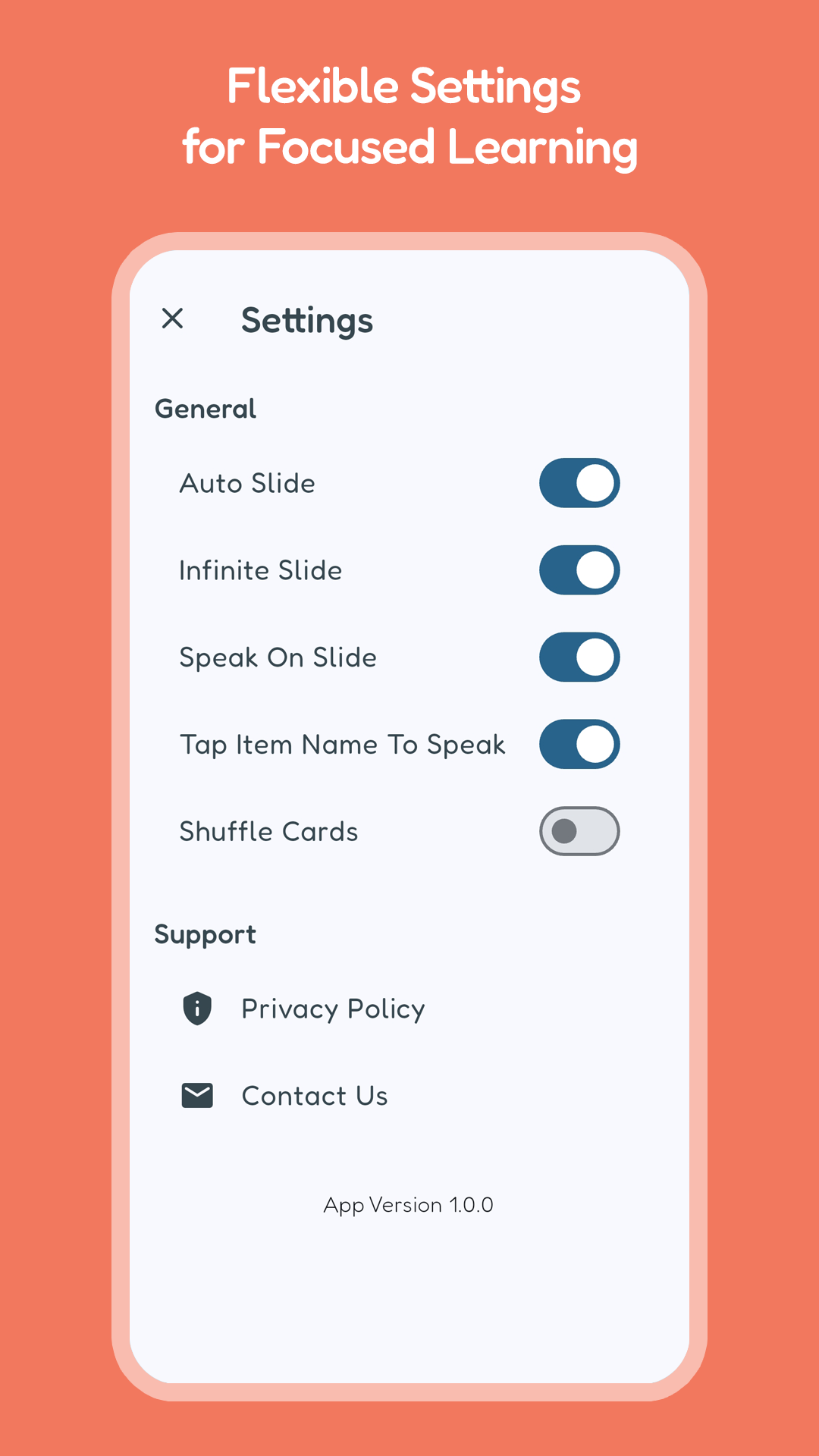819x1456 pixels.
Task: Click the Speak On Slide label text
Action: tap(278, 657)
